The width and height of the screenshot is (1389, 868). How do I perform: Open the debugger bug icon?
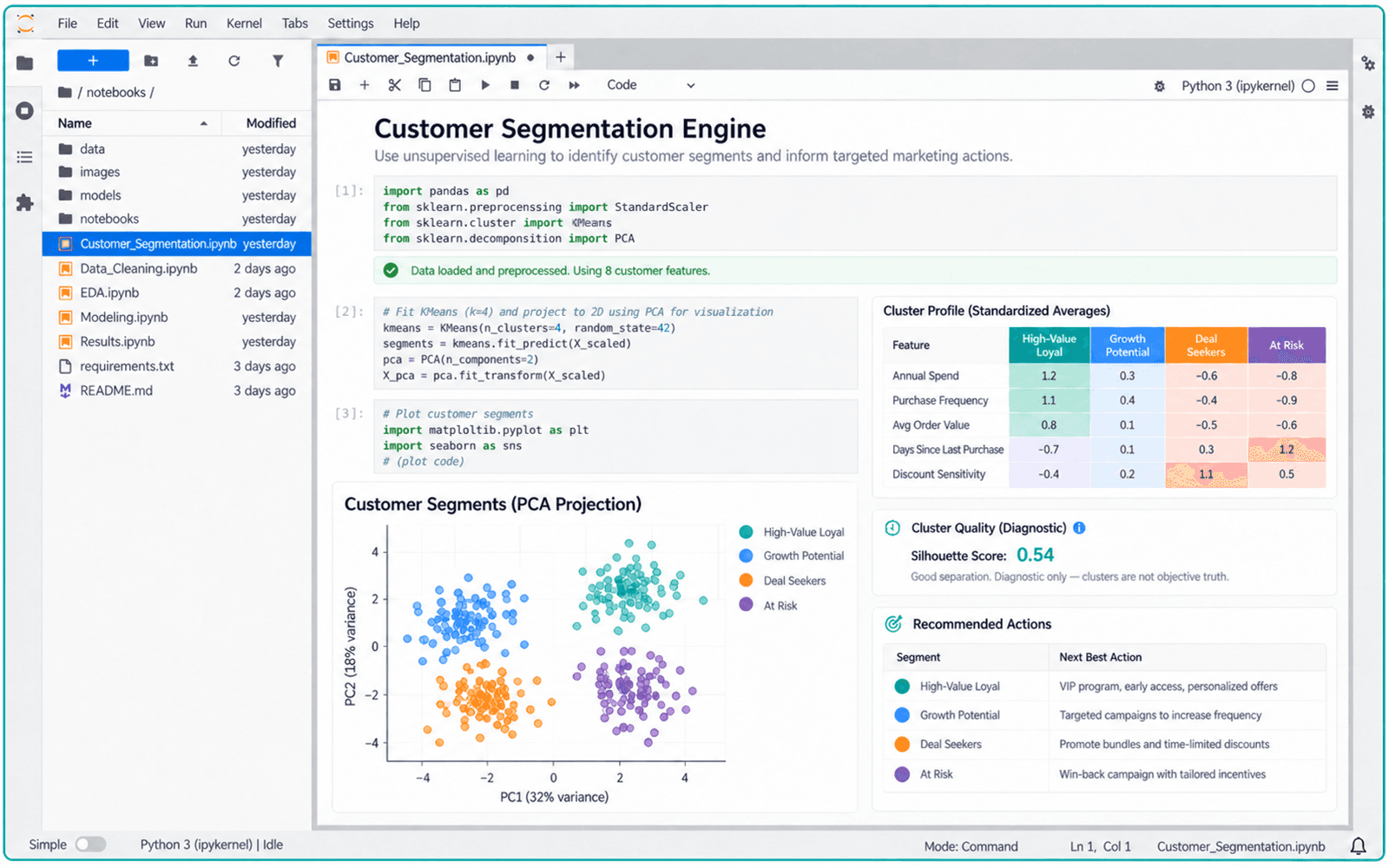[x=1159, y=86]
